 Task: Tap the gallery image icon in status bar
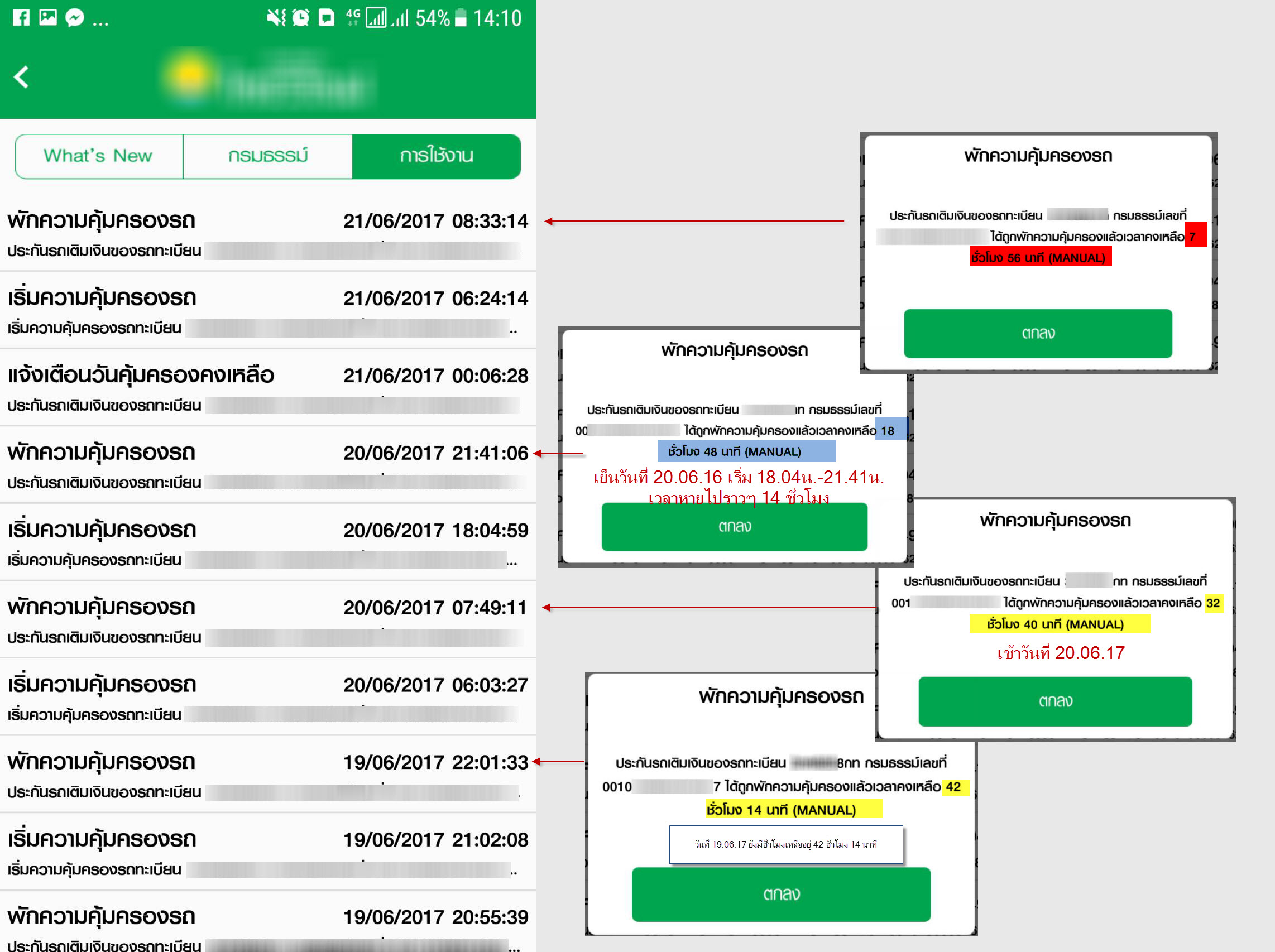48,18
